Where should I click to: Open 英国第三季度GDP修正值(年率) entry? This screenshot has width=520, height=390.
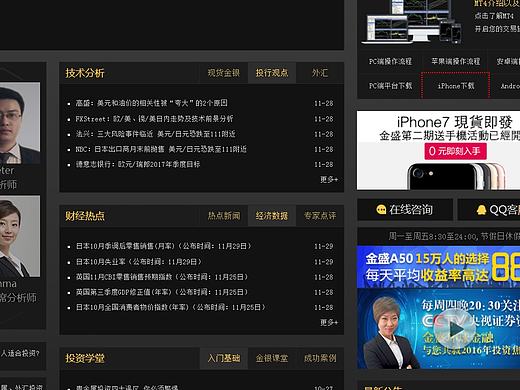pos(162,292)
